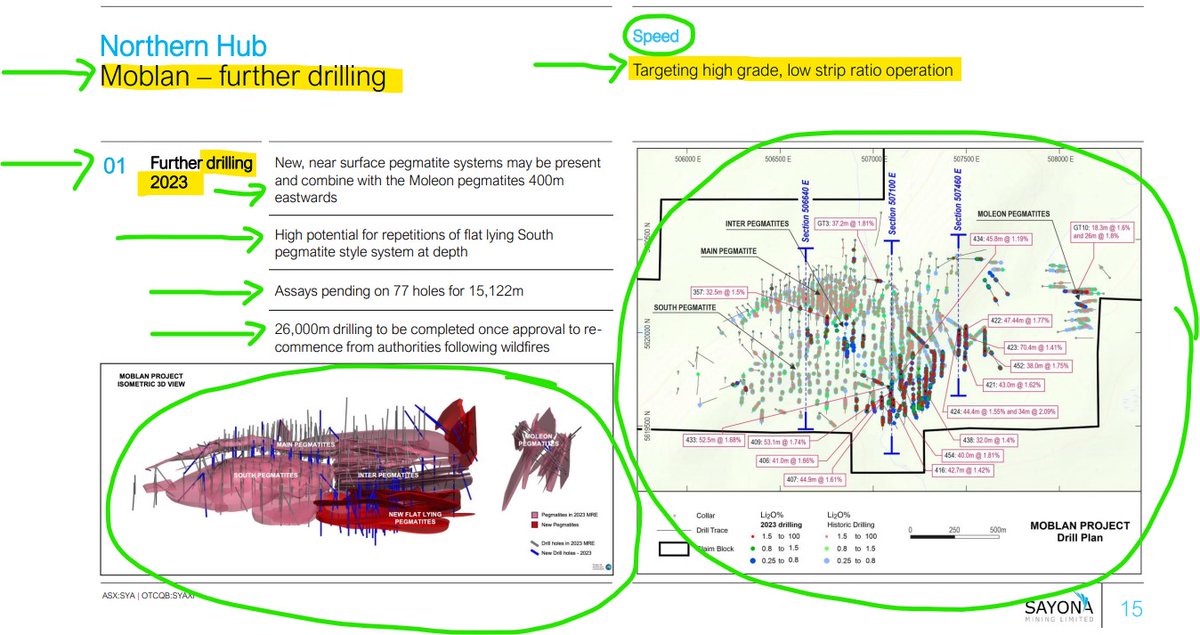Click 'MOLEON PEGMATITES' label on drill plan
1200x635 pixels.
tap(1016, 214)
